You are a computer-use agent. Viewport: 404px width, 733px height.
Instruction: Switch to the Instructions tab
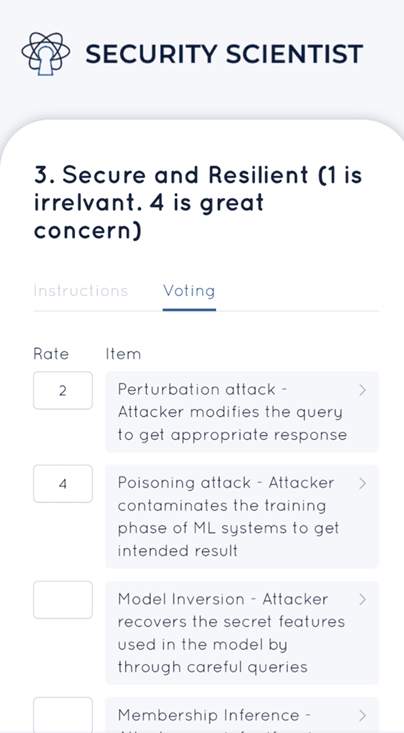[80, 291]
